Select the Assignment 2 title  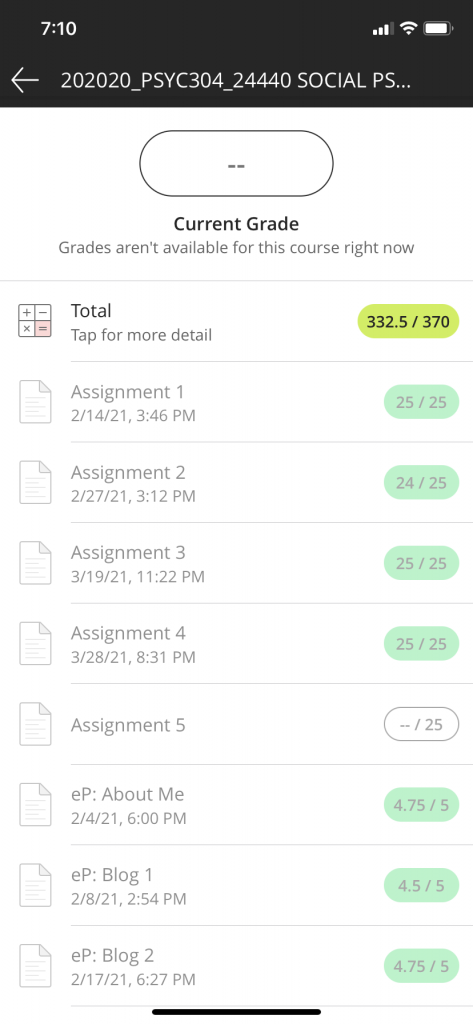click(x=128, y=472)
